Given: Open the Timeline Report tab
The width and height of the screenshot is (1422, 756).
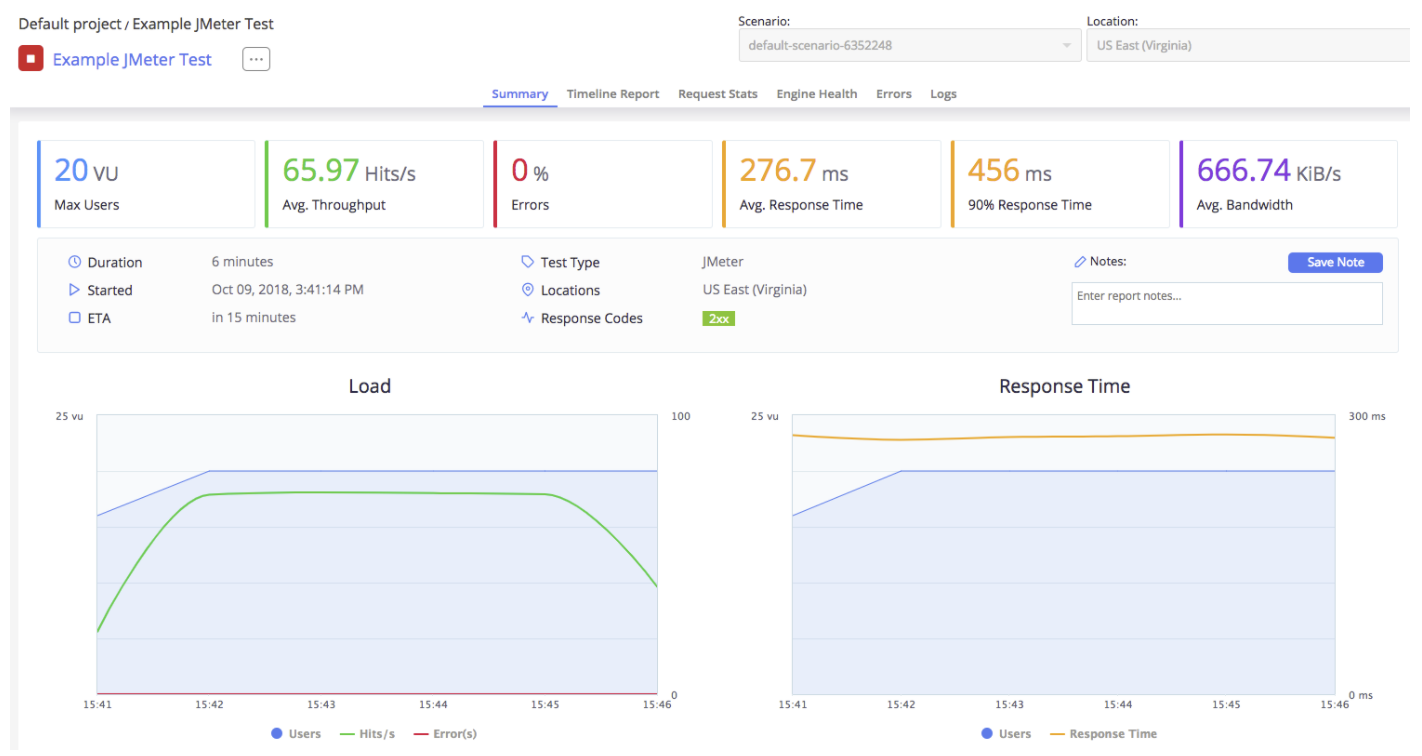Looking at the screenshot, I should point(613,94).
